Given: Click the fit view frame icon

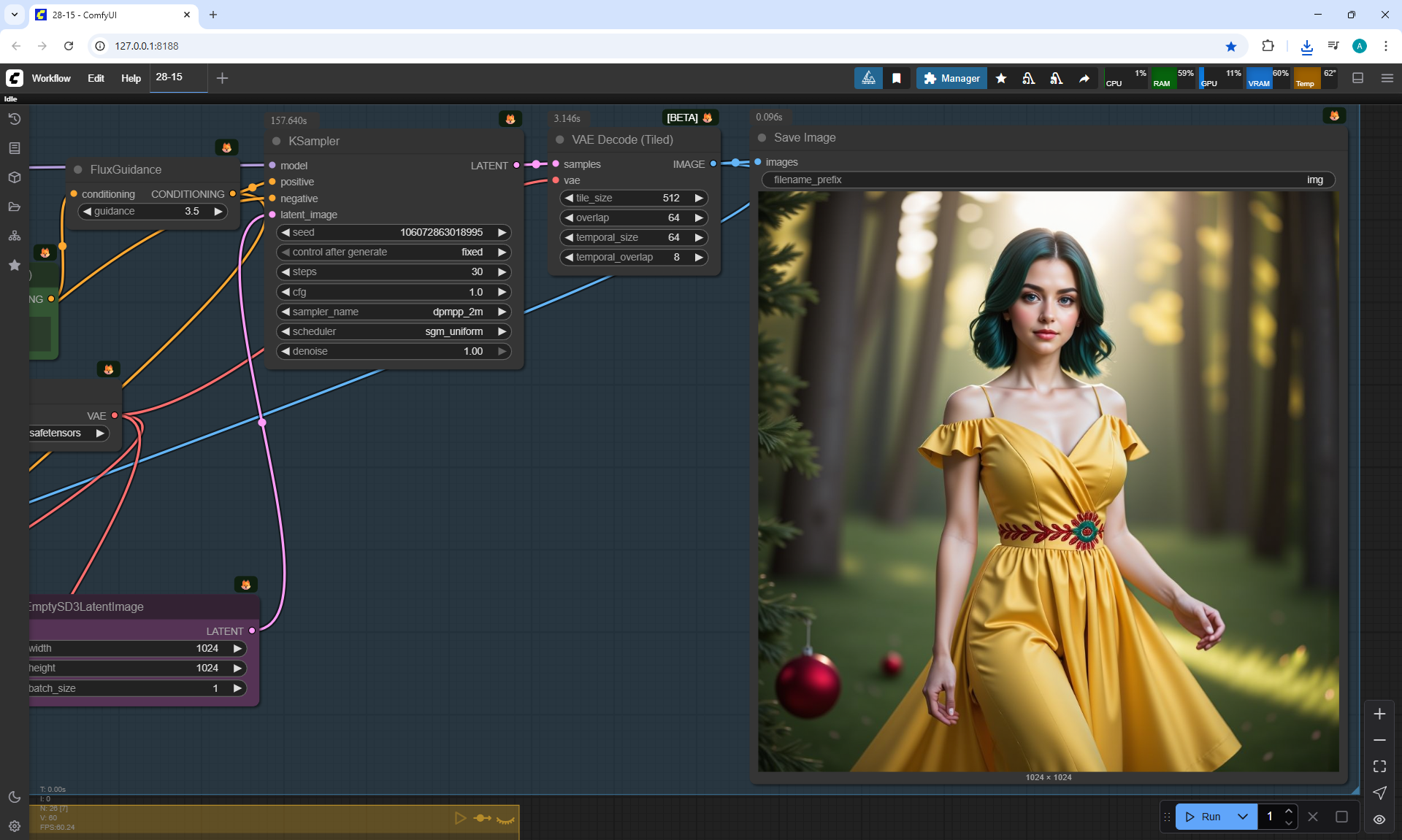Looking at the screenshot, I should (x=1379, y=766).
